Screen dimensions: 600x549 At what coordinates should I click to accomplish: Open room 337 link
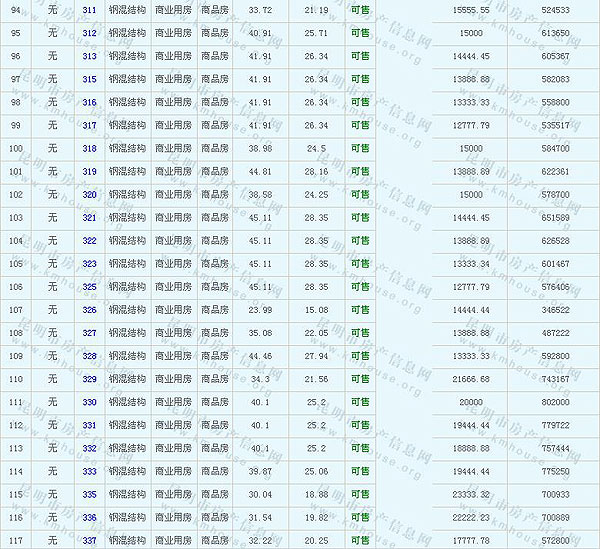point(90,540)
